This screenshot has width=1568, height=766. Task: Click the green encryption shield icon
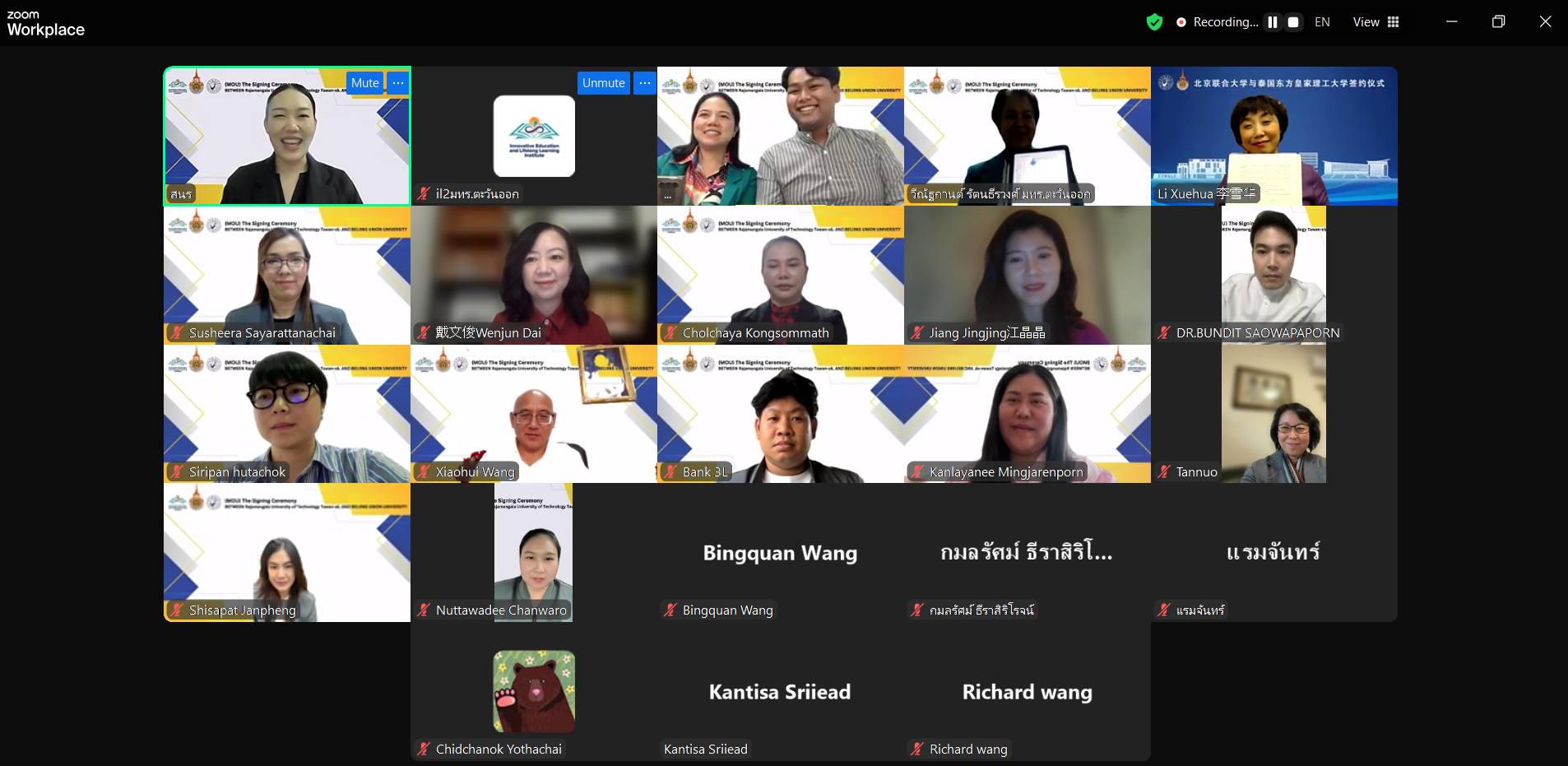point(1154,22)
